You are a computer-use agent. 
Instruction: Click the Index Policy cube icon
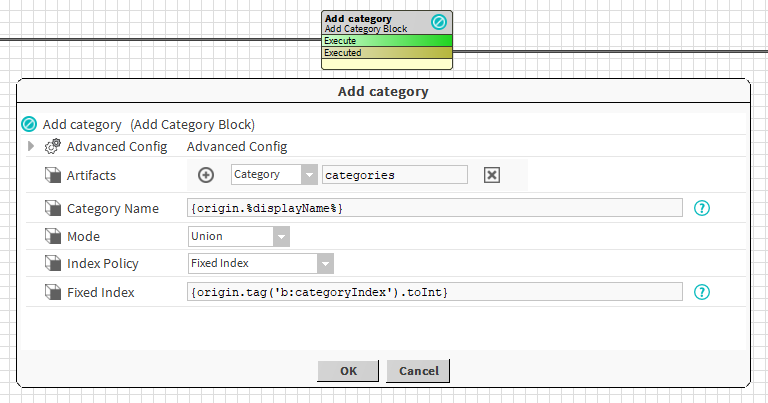point(53,264)
